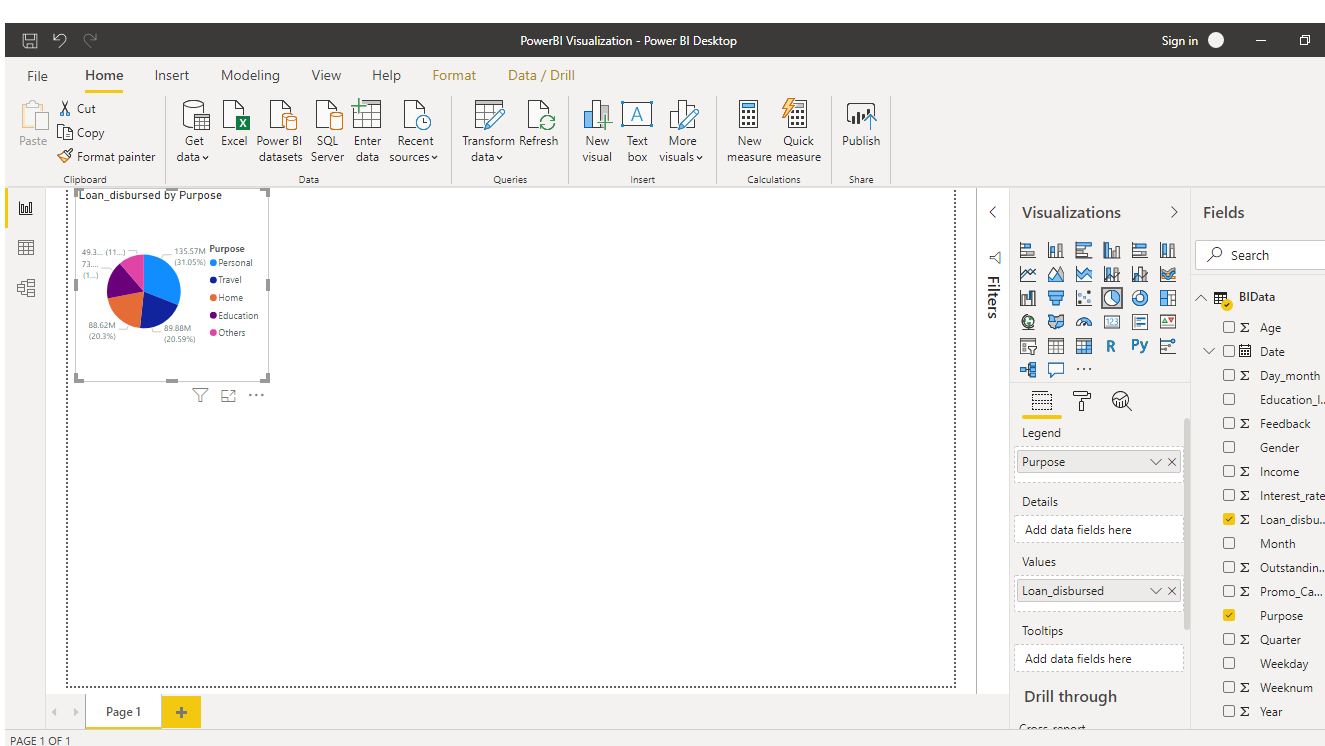The width and height of the screenshot is (1325, 746).
Task: Open the Analytics magnifier tab
Action: [x=1122, y=401]
